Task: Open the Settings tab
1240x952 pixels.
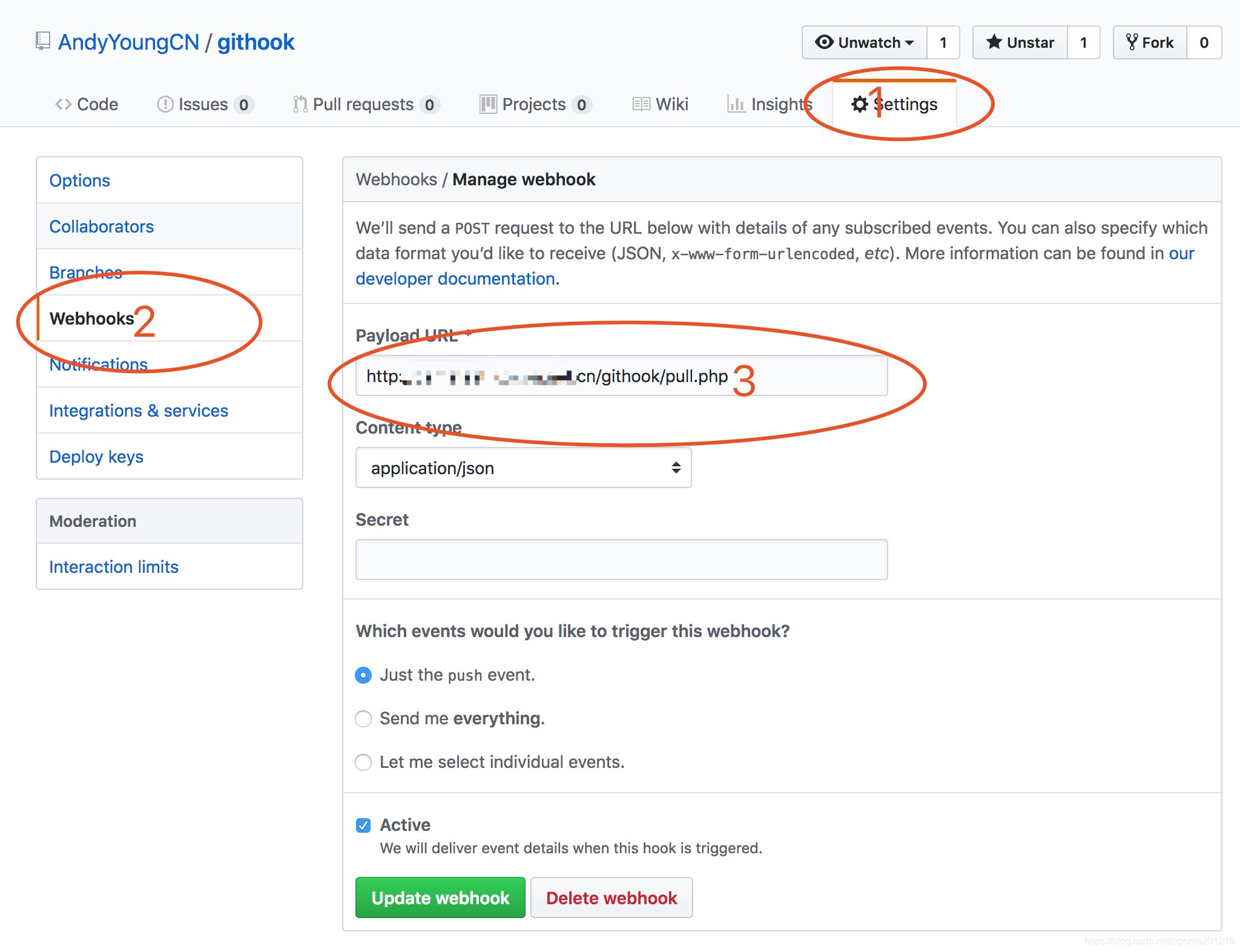Action: coord(893,103)
